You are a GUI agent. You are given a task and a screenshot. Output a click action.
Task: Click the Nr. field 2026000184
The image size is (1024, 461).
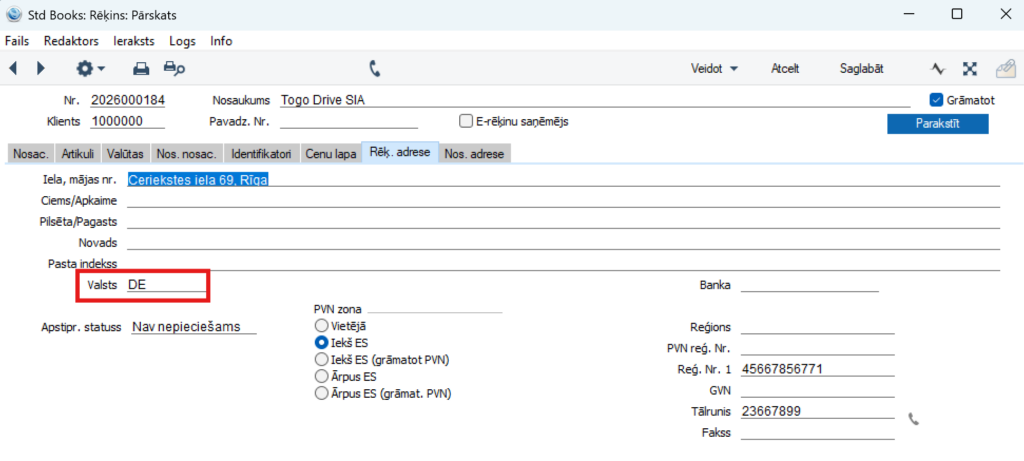pyautogui.click(x=127, y=101)
